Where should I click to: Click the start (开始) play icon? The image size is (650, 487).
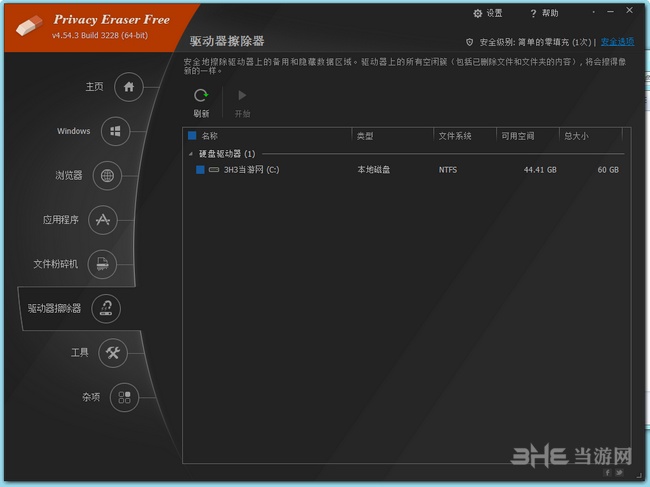242,96
